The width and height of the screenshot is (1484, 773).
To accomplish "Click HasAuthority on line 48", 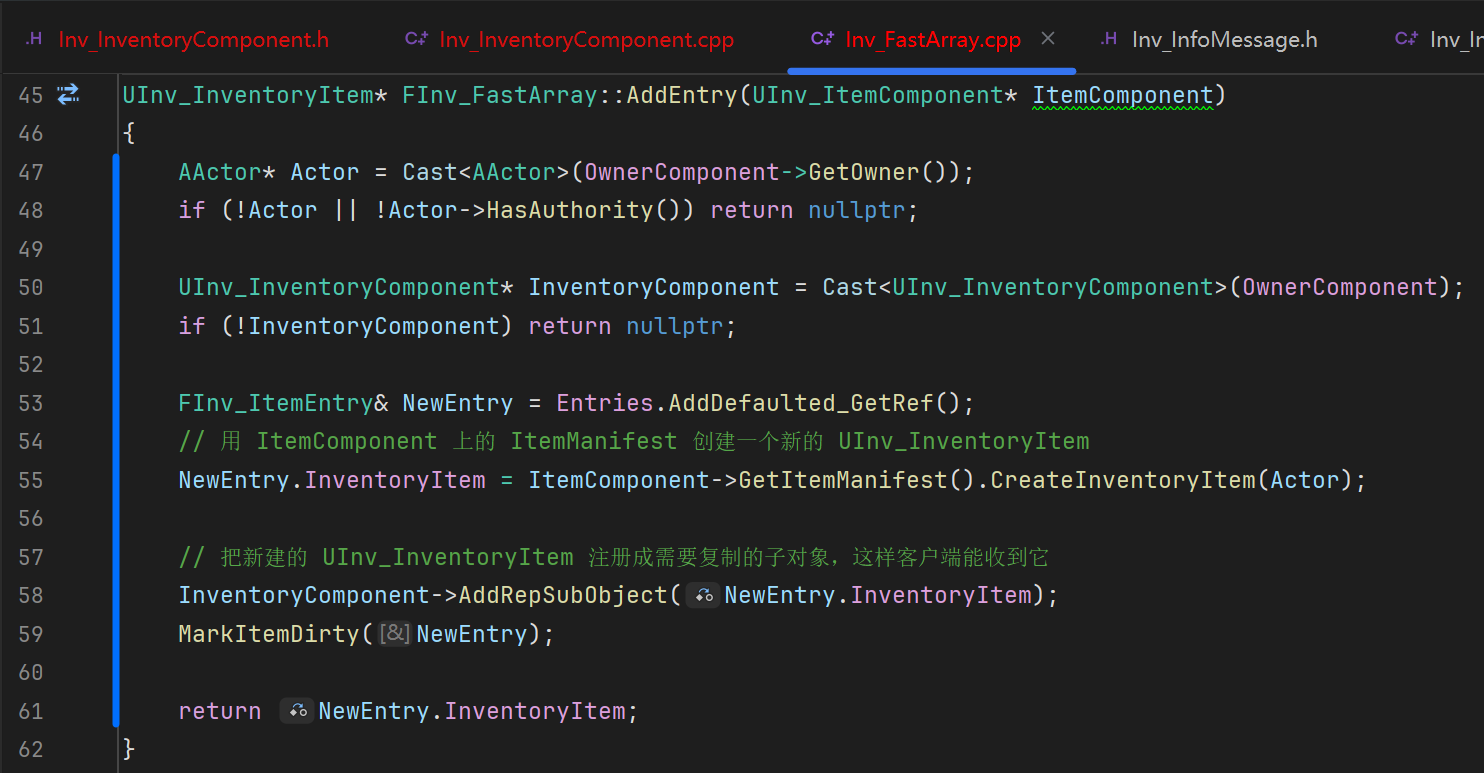I will (x=570, y=210).
